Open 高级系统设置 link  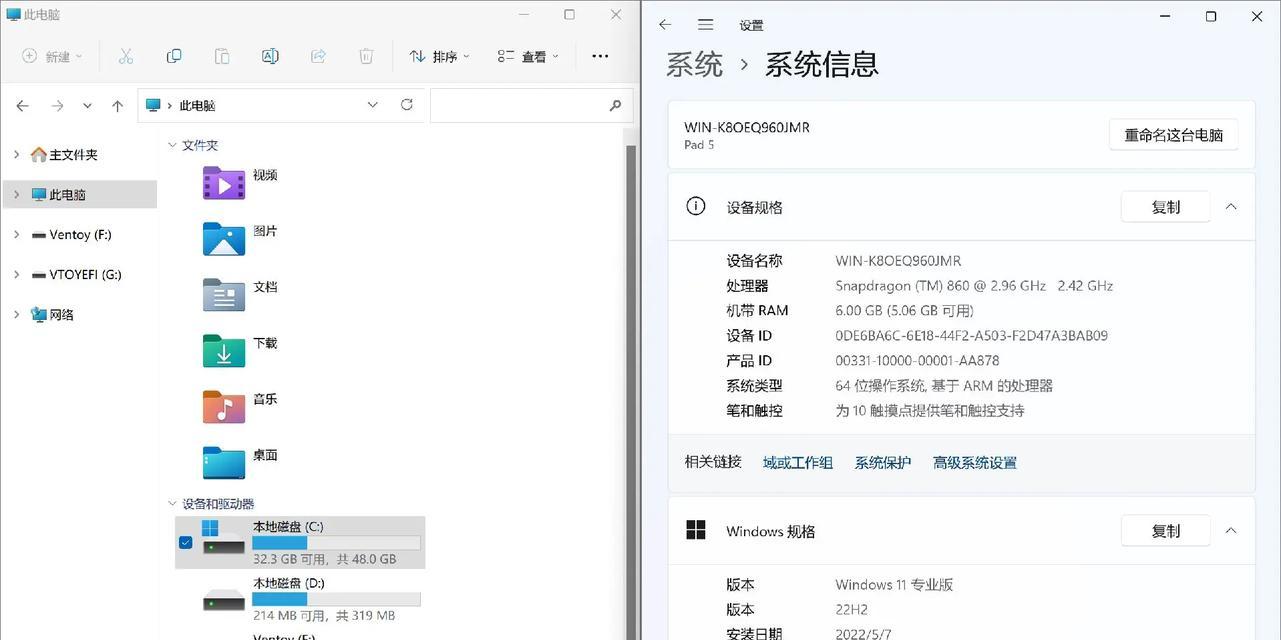click(975, 462)
